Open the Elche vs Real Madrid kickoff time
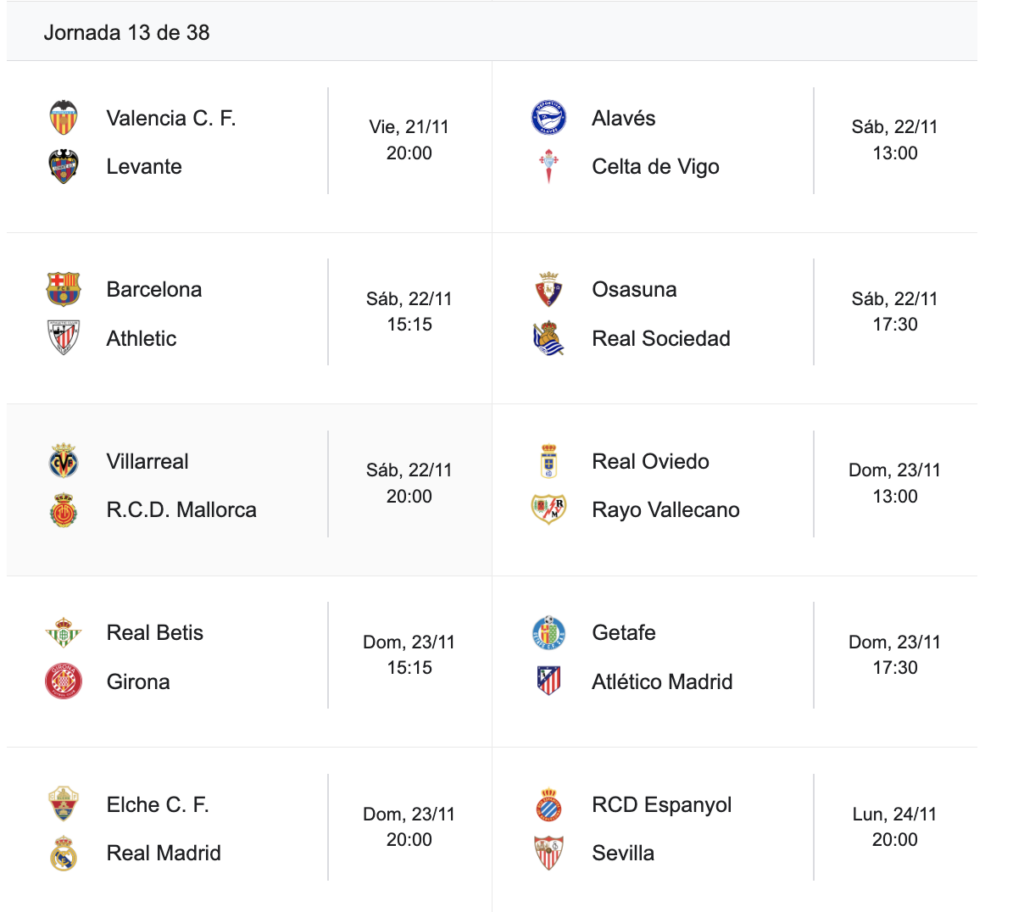 tap(409, 827)
